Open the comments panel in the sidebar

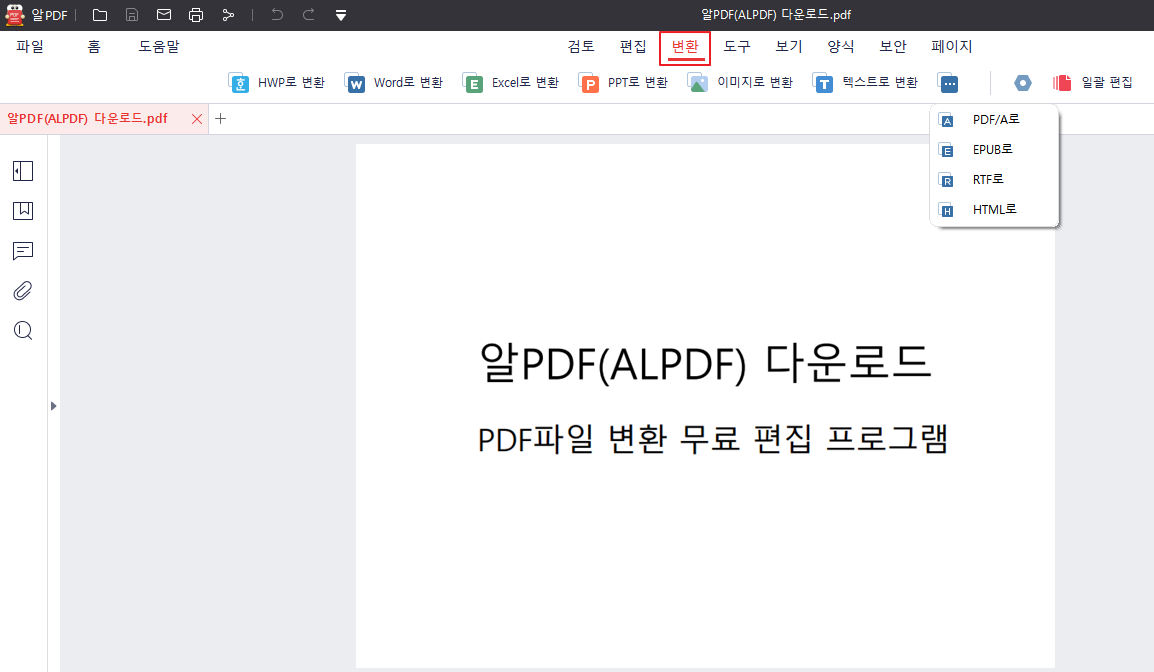[x=22, y=250]
